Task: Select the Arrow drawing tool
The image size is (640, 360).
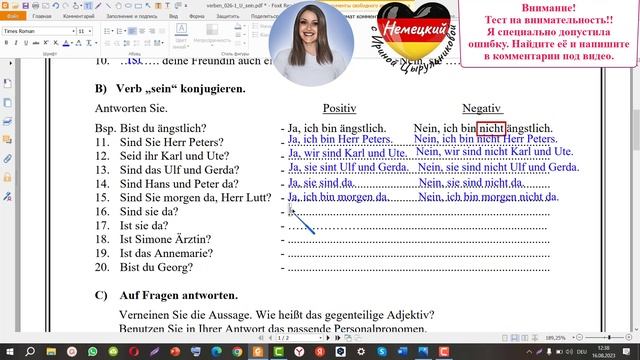Action: (148, 5)
